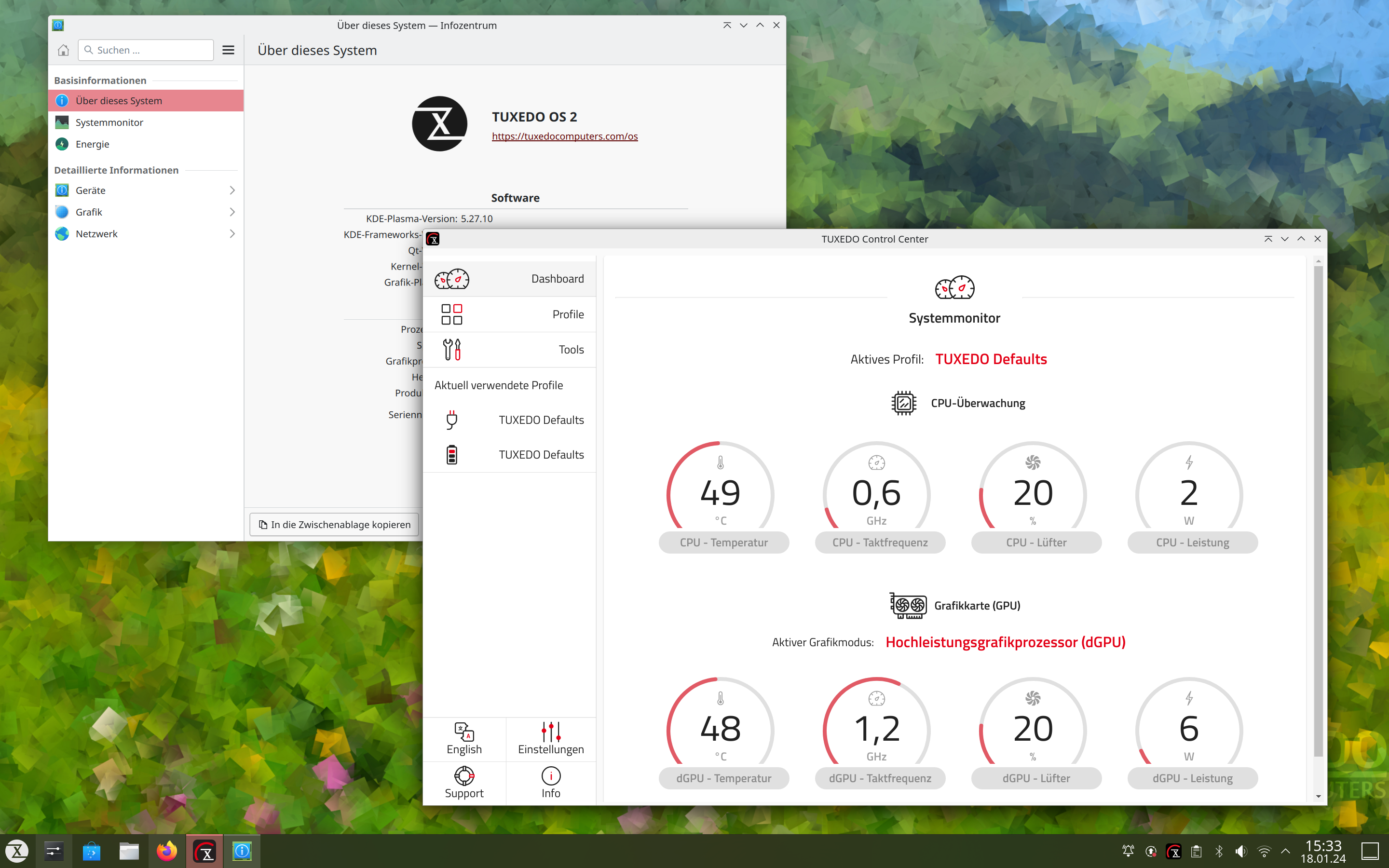Switch language to English
The height and width of the screenshot is (868, 1389).
click(x=464, y=739)
